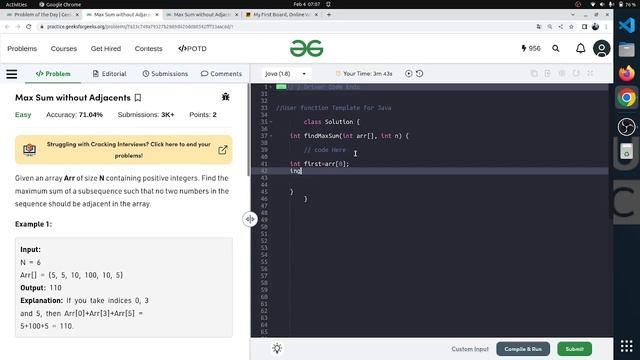640x360 pixels.
Task: Open the system volume indicator
Action: (602, 4)
